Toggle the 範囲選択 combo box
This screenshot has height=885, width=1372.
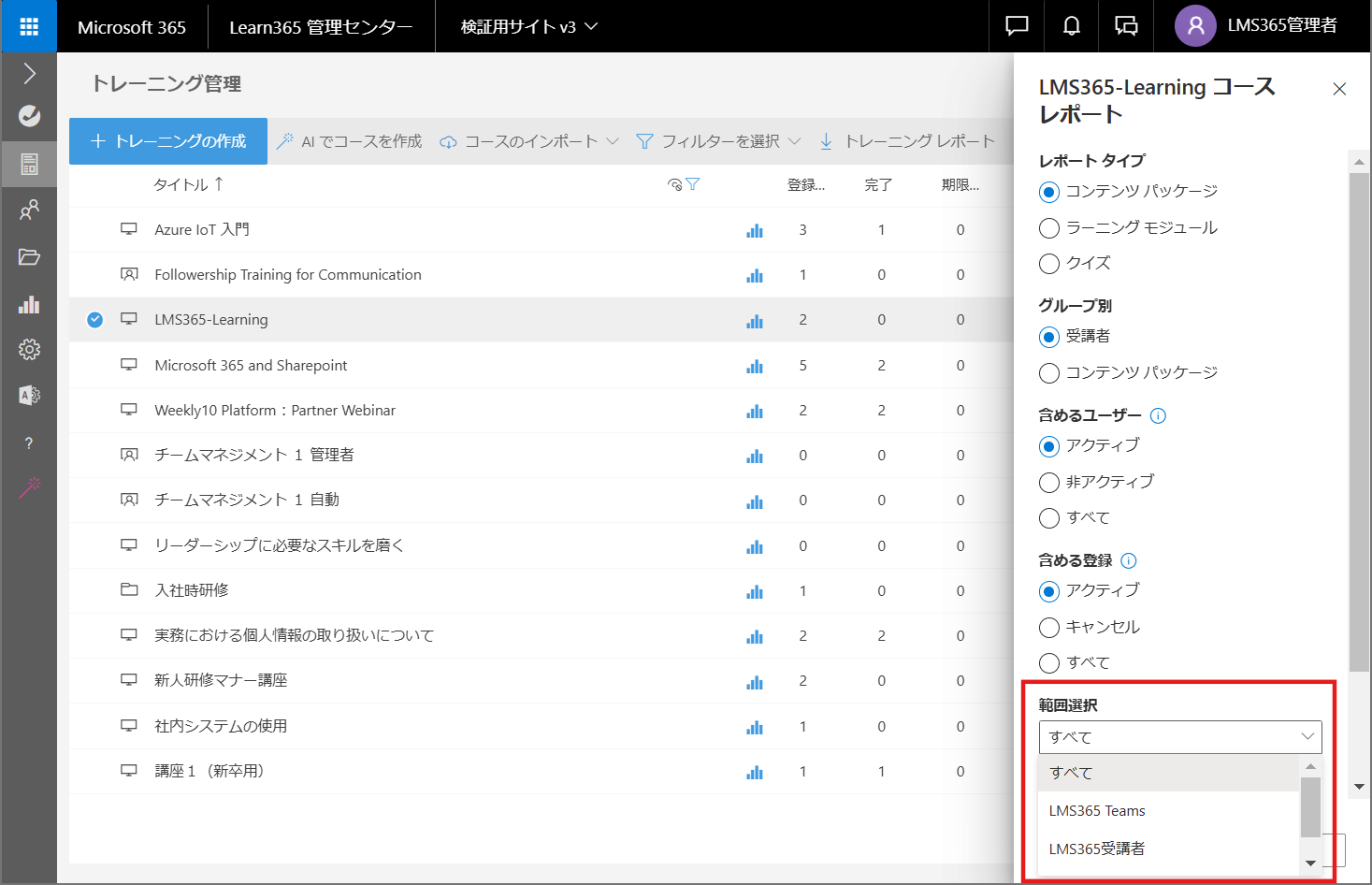pyautogui.click(x=1180, y=737)
